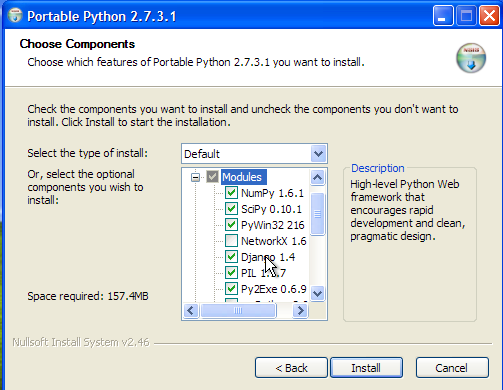This screenshot has height=390, width=503.
Task: Uncheck the Py2Exe 0.6.9 checkbox
Action: 231,289
